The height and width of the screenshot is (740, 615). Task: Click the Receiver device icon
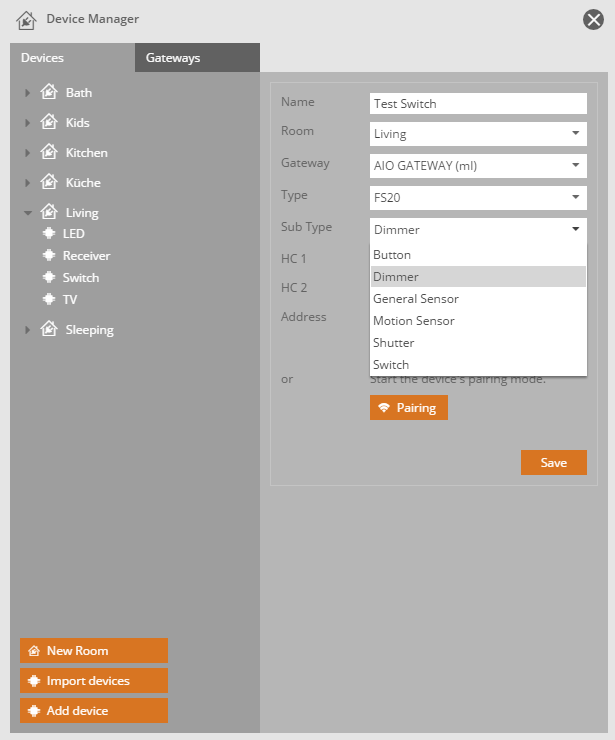(x=49, y=256)
